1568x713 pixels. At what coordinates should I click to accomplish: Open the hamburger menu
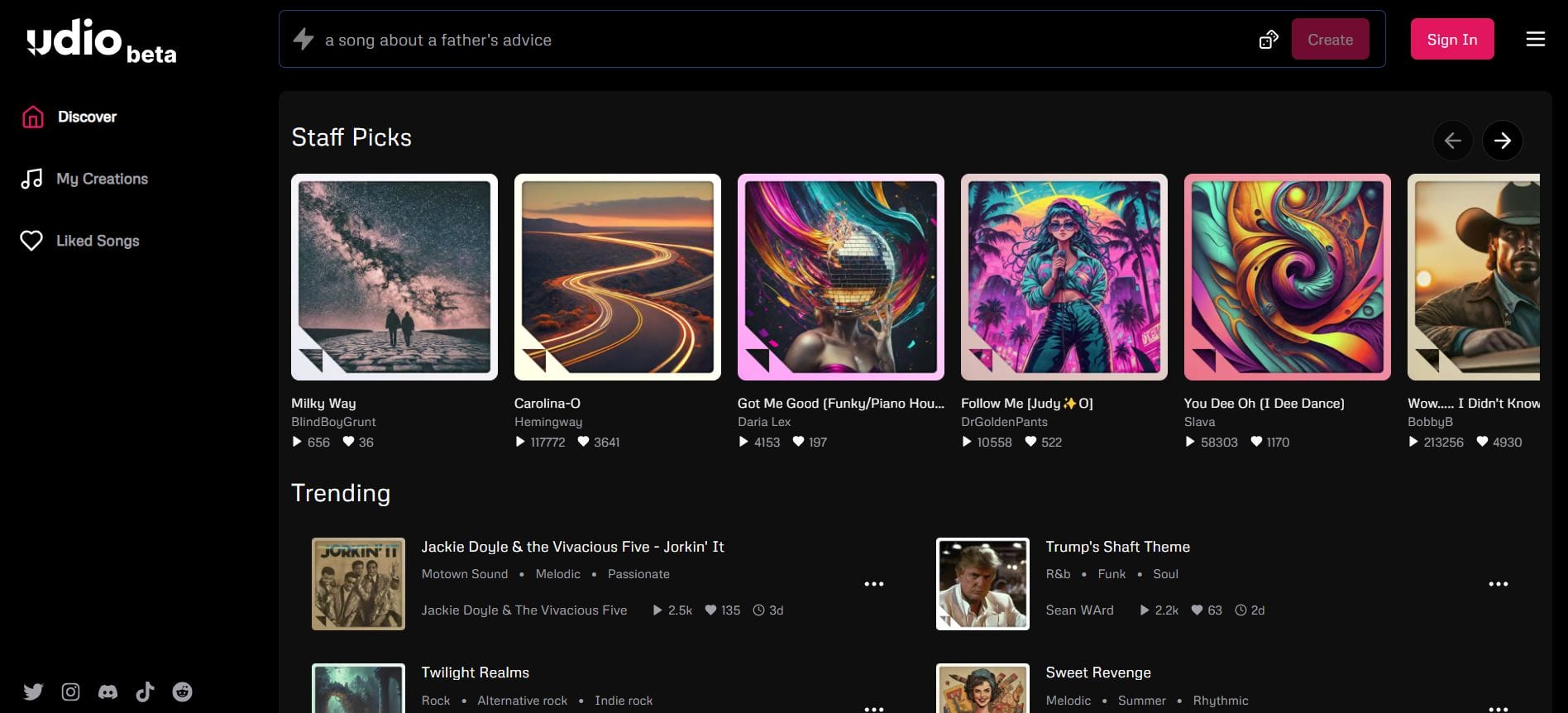click(x=1535, y=39)
